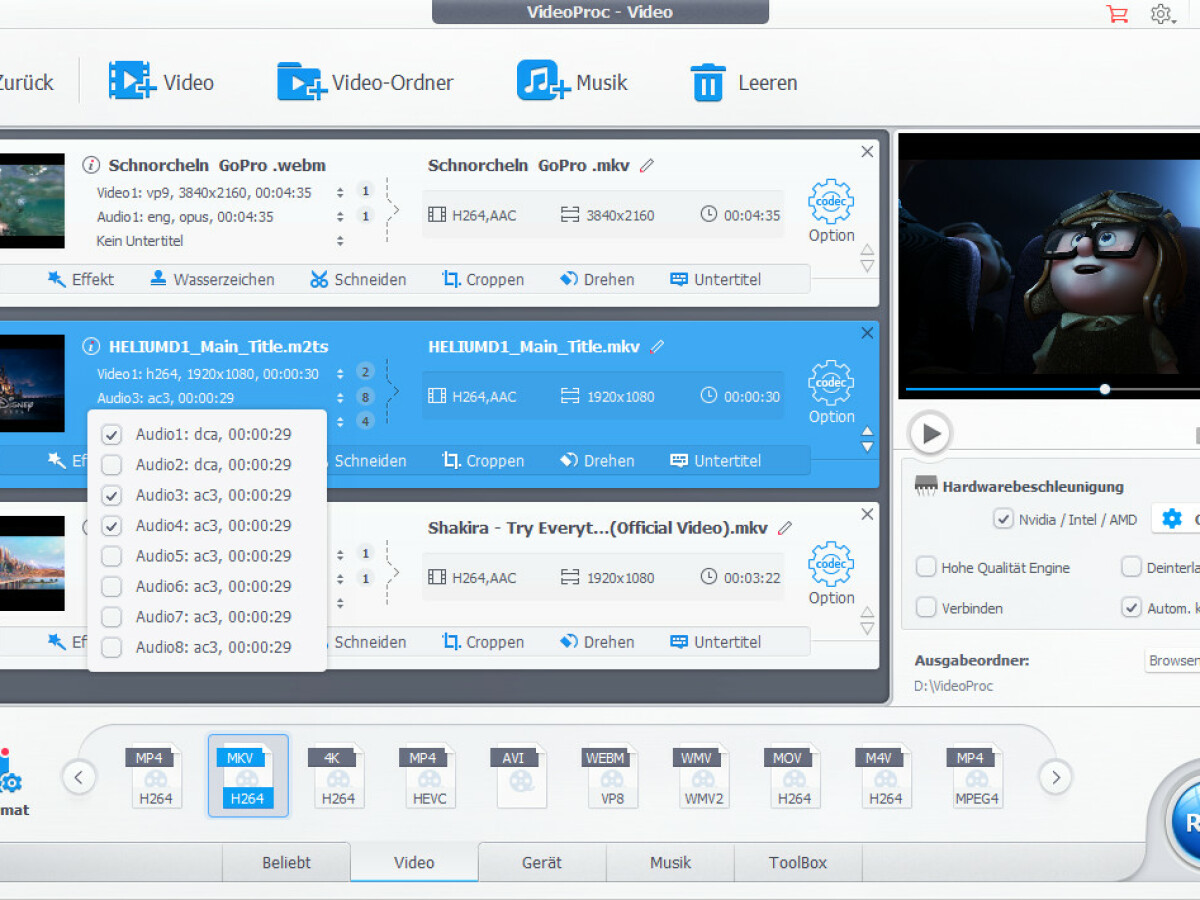
Task: Open the ToolBox tab
Action: click(797, 862)
